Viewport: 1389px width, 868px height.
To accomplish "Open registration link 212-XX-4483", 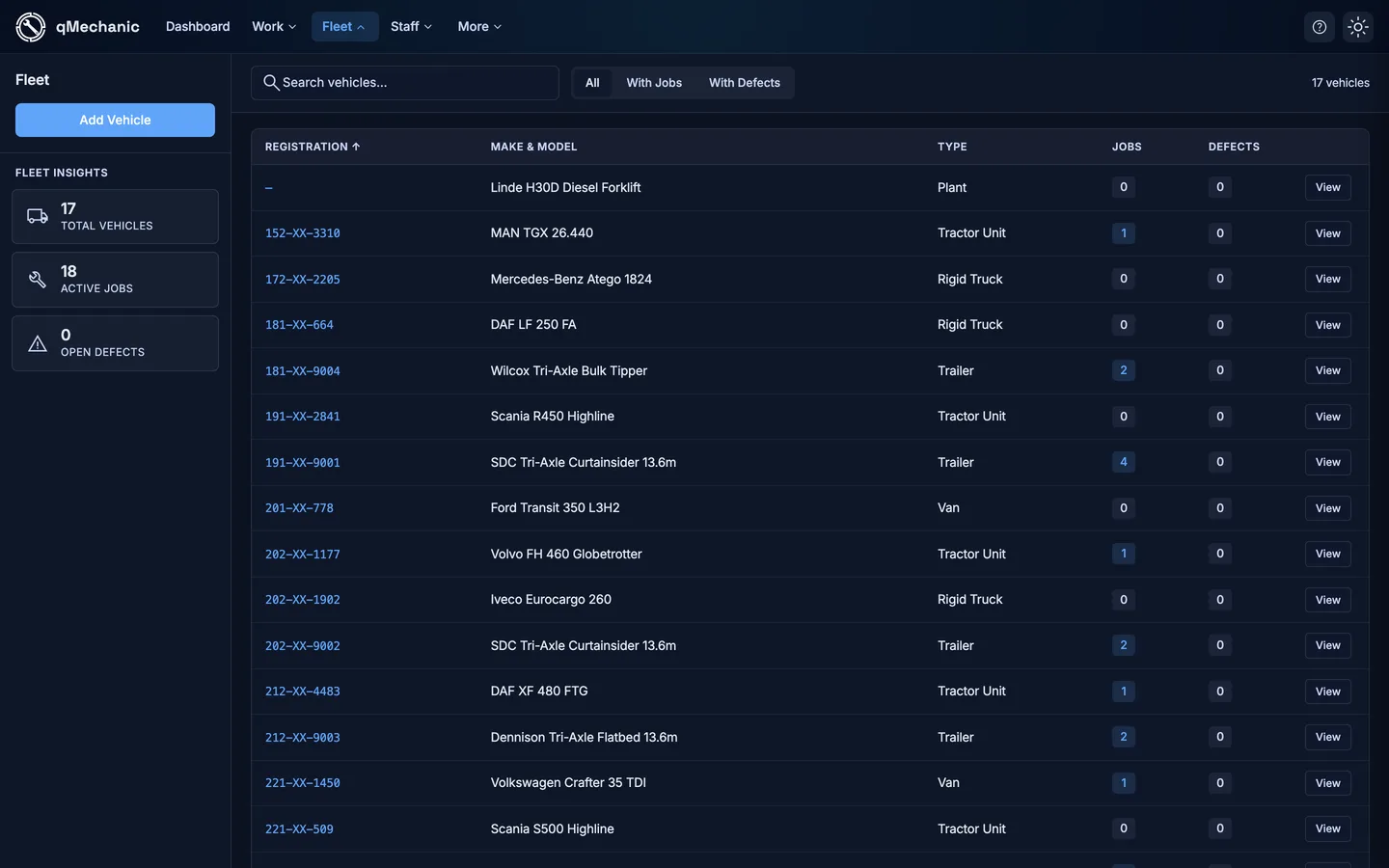I will coord(303,692).
